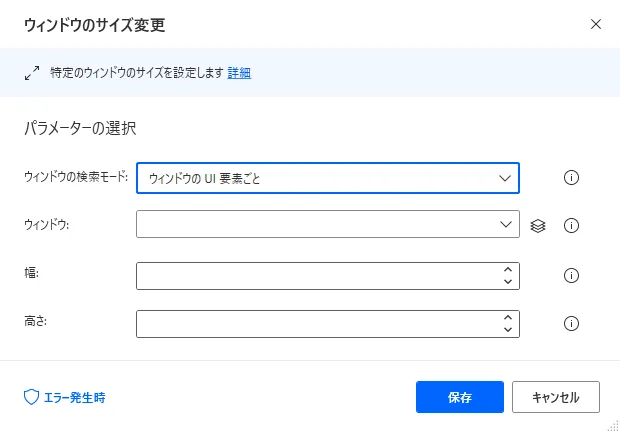Close the ウィンドウのサイズ変更 dialog
Image resolution: width=620 pixels, height=433 pixels.
(x=596, y=23)
